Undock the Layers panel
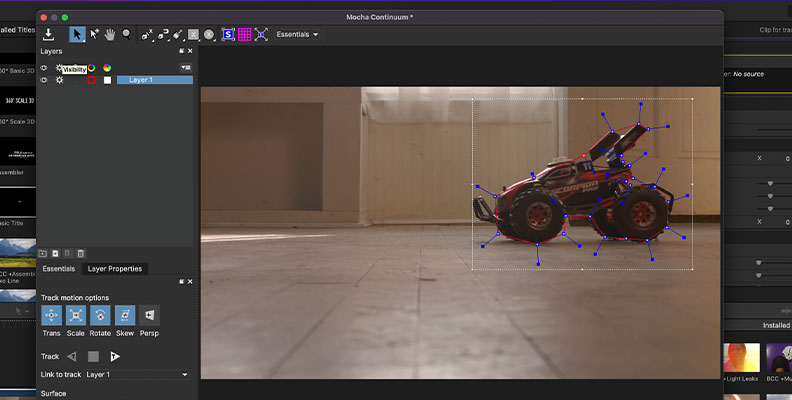The width and height of the screenshot is (792, 400). (182, 51)
